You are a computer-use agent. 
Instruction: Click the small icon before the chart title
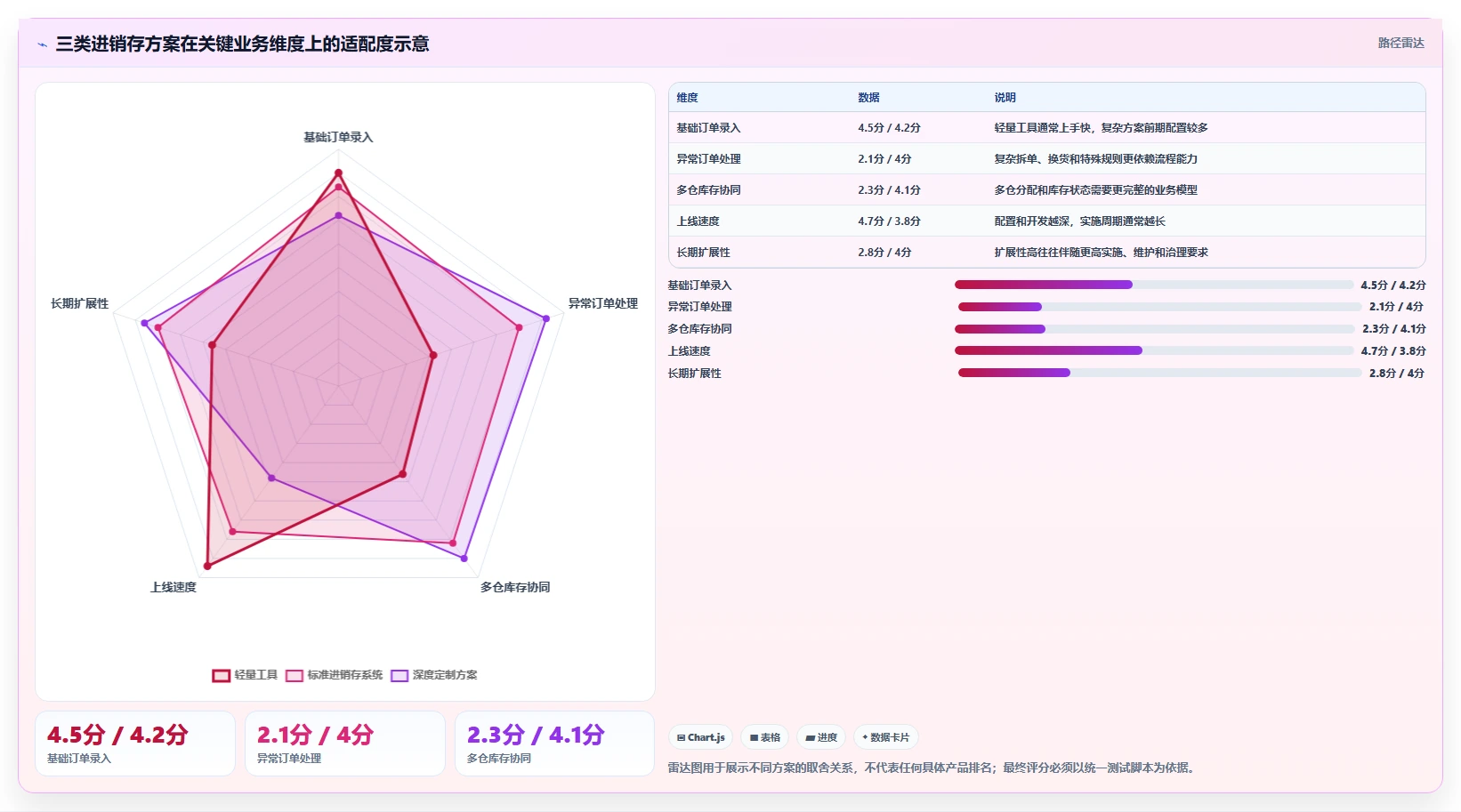pos(42,44)
